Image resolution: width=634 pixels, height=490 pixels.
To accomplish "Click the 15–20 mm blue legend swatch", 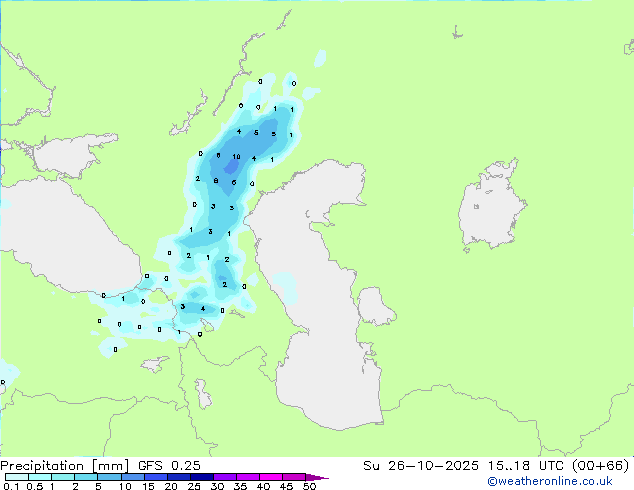I will [x=156, y=477].
